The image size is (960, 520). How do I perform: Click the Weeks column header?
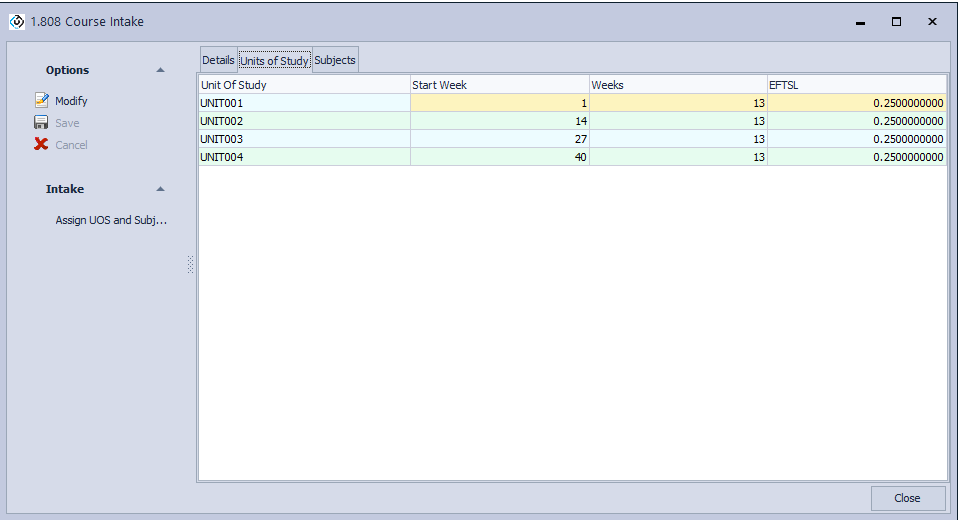point(677,85)
